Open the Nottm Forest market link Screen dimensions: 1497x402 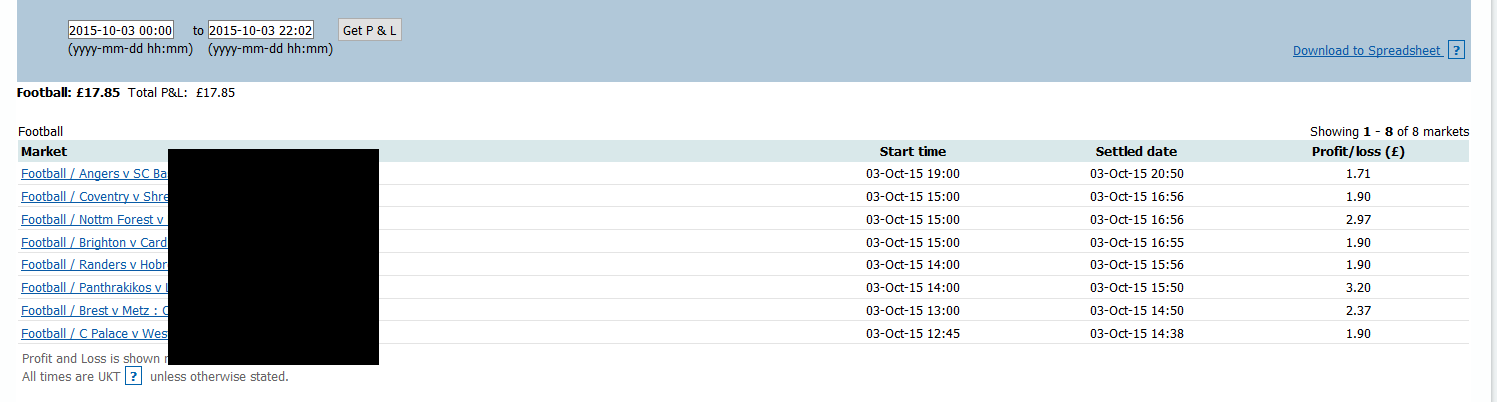point(93,220)
